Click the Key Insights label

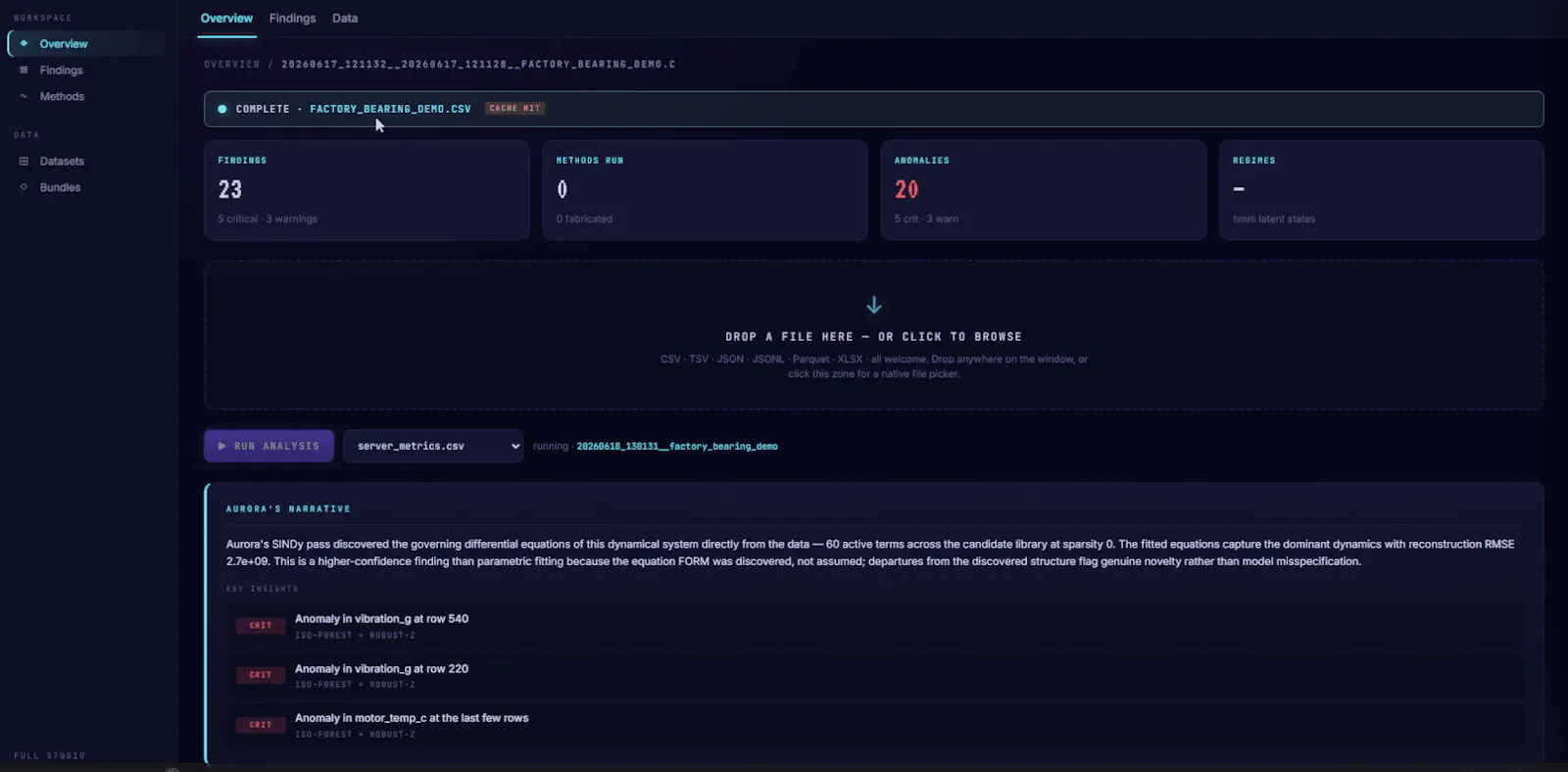[262, 589]
